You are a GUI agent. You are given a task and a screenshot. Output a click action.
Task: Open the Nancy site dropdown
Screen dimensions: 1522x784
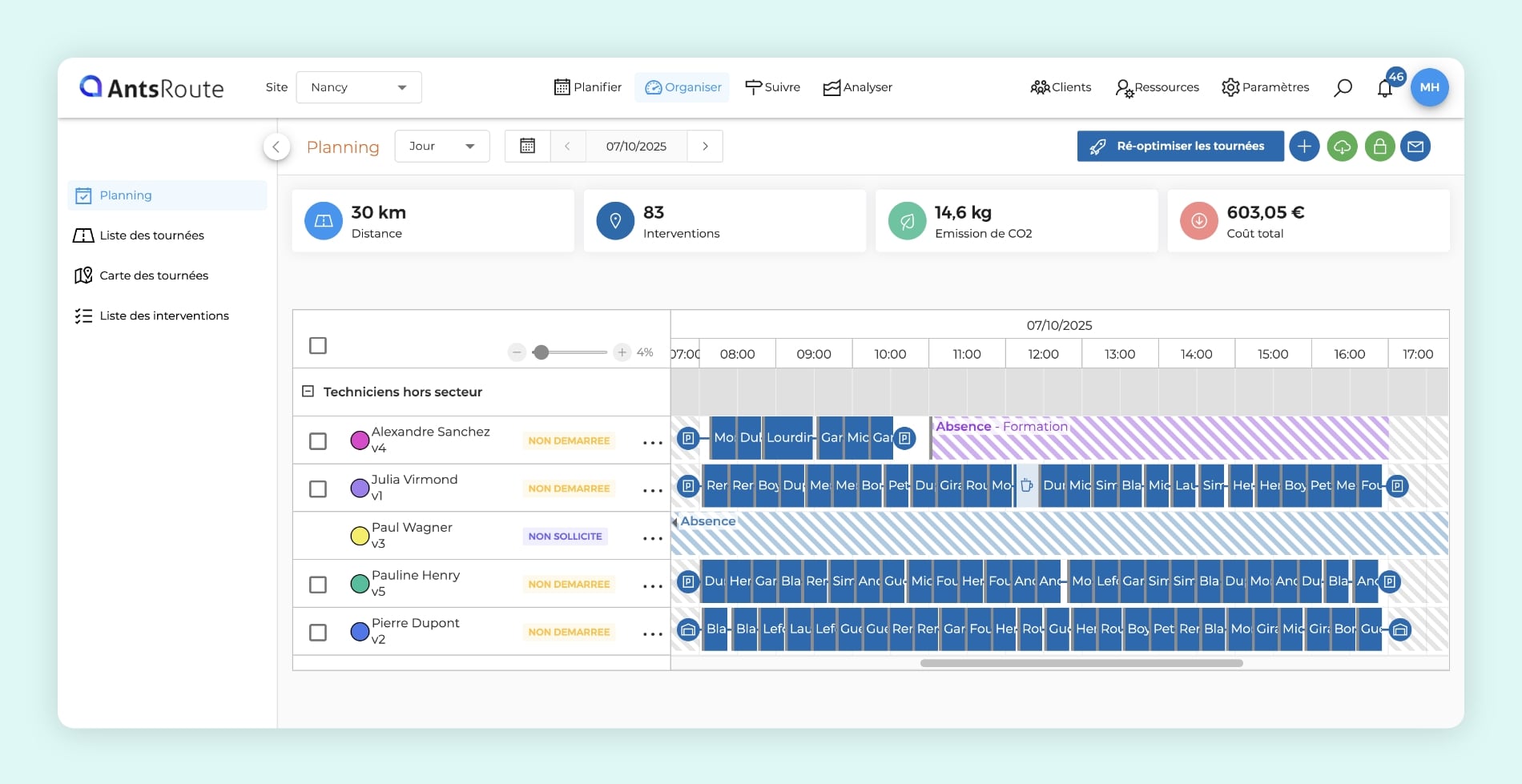coord(359,87)
